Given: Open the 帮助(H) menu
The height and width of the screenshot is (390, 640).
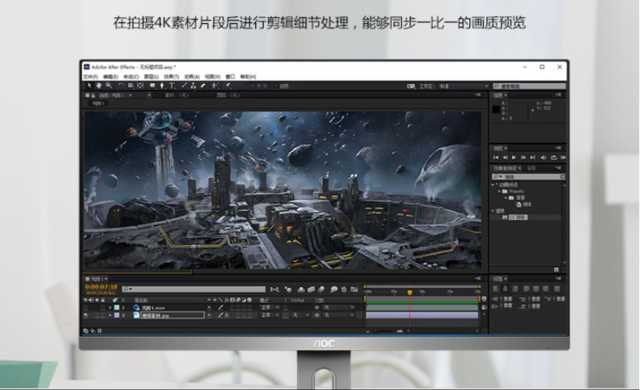Looking at the screenshot, I should click(x=248, y=77).
